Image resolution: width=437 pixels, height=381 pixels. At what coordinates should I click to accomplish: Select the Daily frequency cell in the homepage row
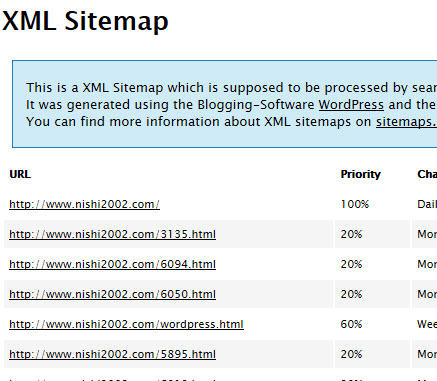(427, 204)
